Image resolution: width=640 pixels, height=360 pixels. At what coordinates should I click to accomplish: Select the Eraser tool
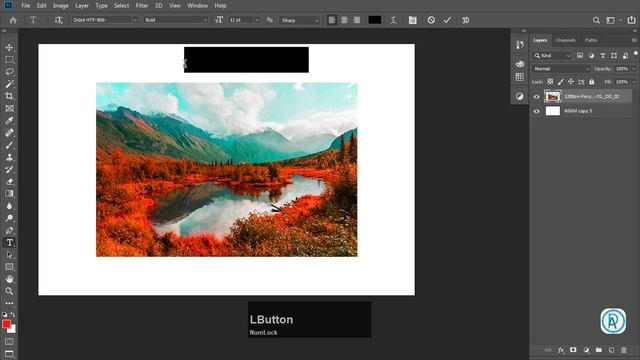click(x=9, y=182)
